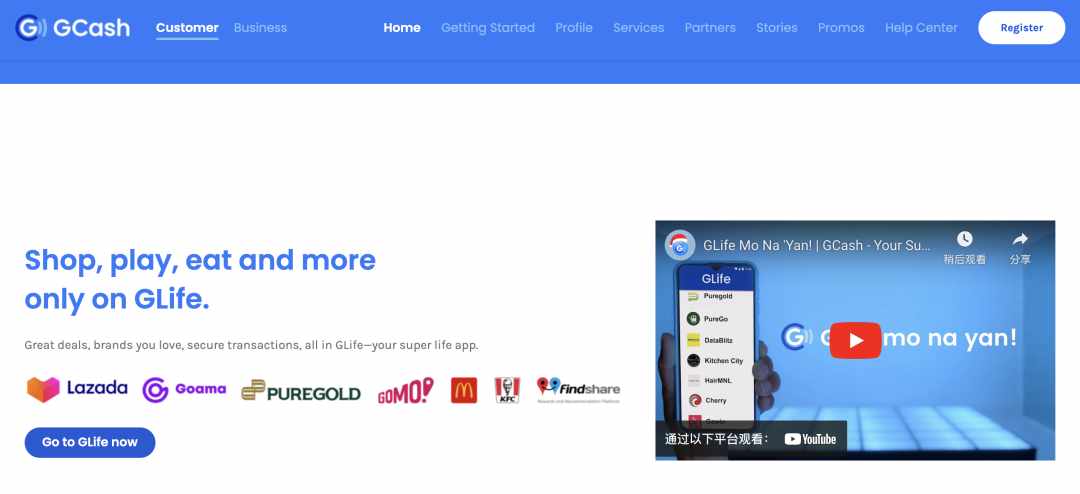Click the Findshare brand logo
This screenshot has width=1080, height=494.
pos(579,390)
